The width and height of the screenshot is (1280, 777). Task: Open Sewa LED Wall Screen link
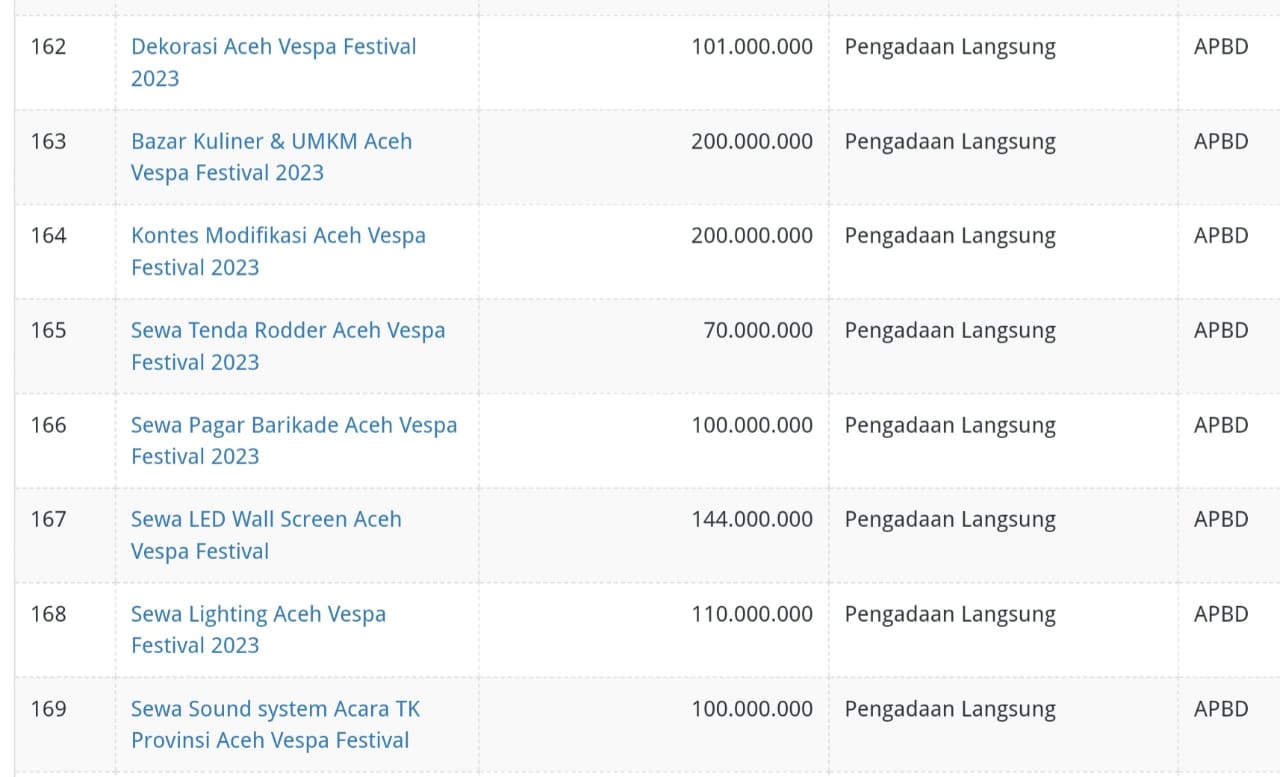266,520
